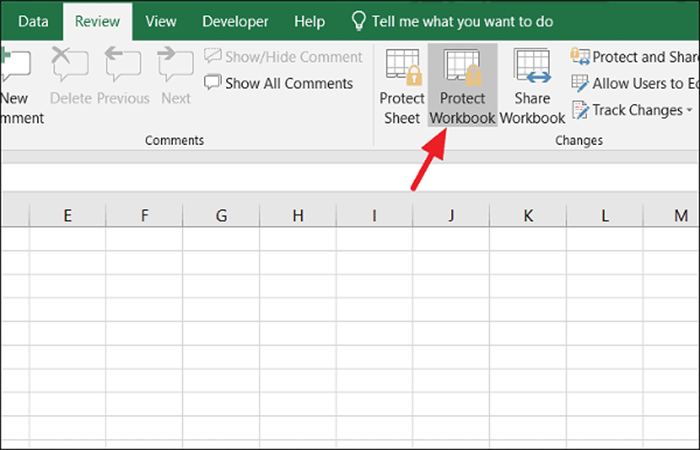Go to Previous comment
Screen dimensions: 700x450
[123, 76]
